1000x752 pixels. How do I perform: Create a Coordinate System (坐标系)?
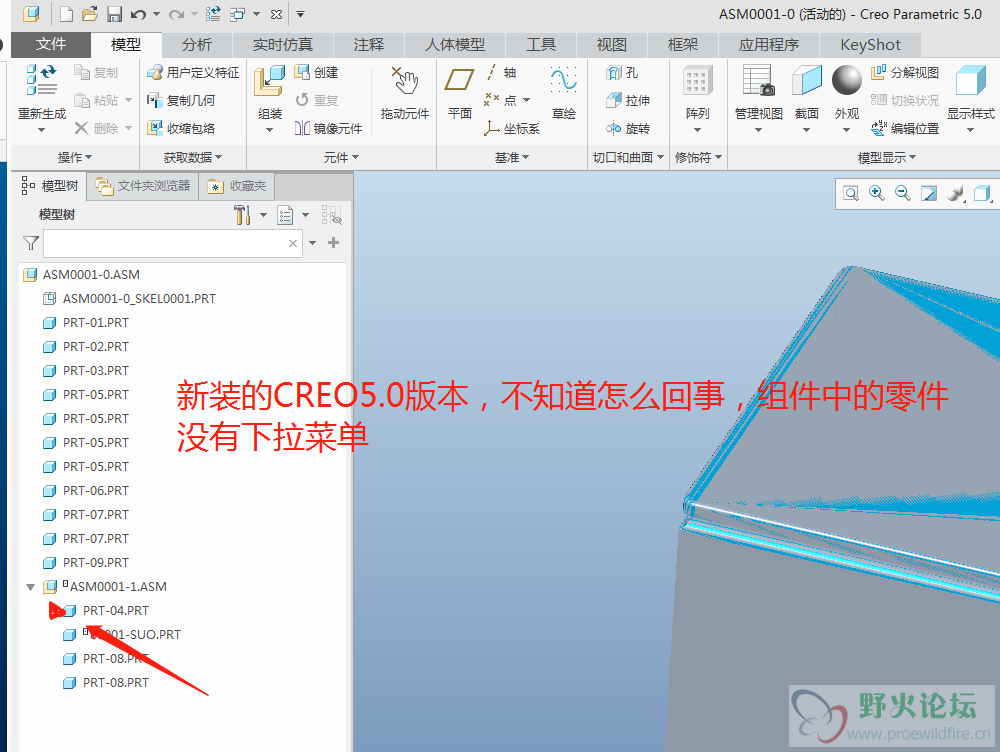(x=511, y=128)
